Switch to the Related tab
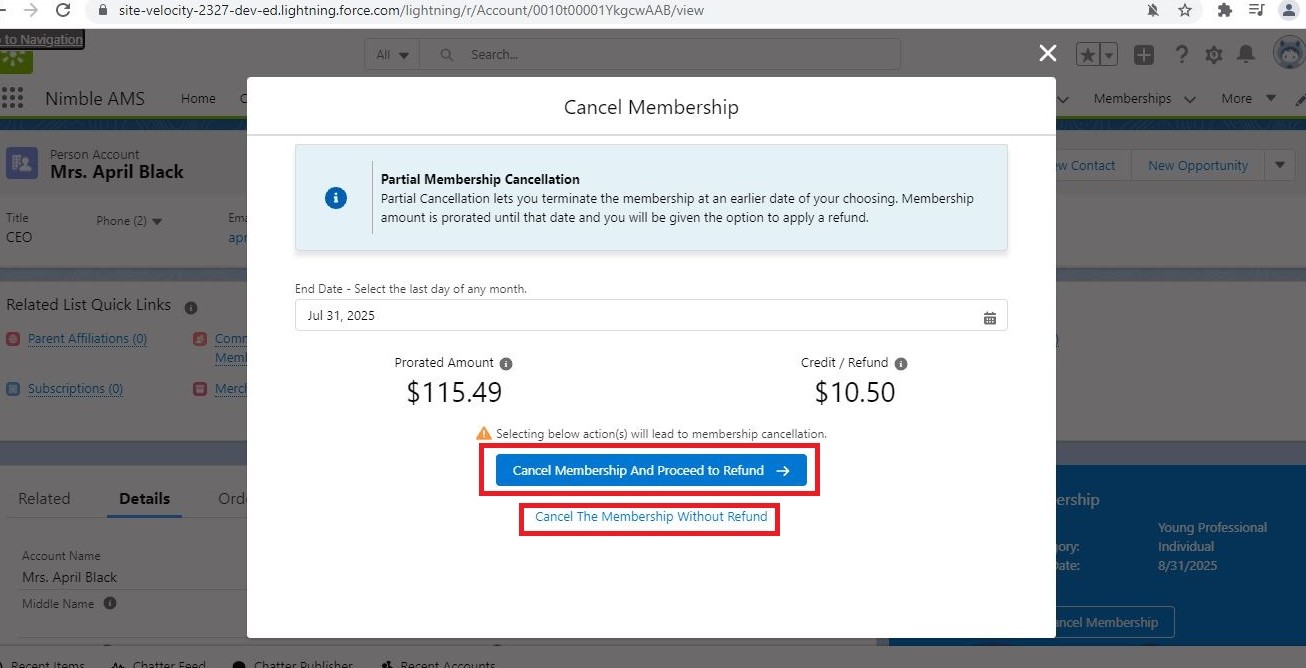Viewport: 1306px width, 668px height. click(x=44, y=498)
